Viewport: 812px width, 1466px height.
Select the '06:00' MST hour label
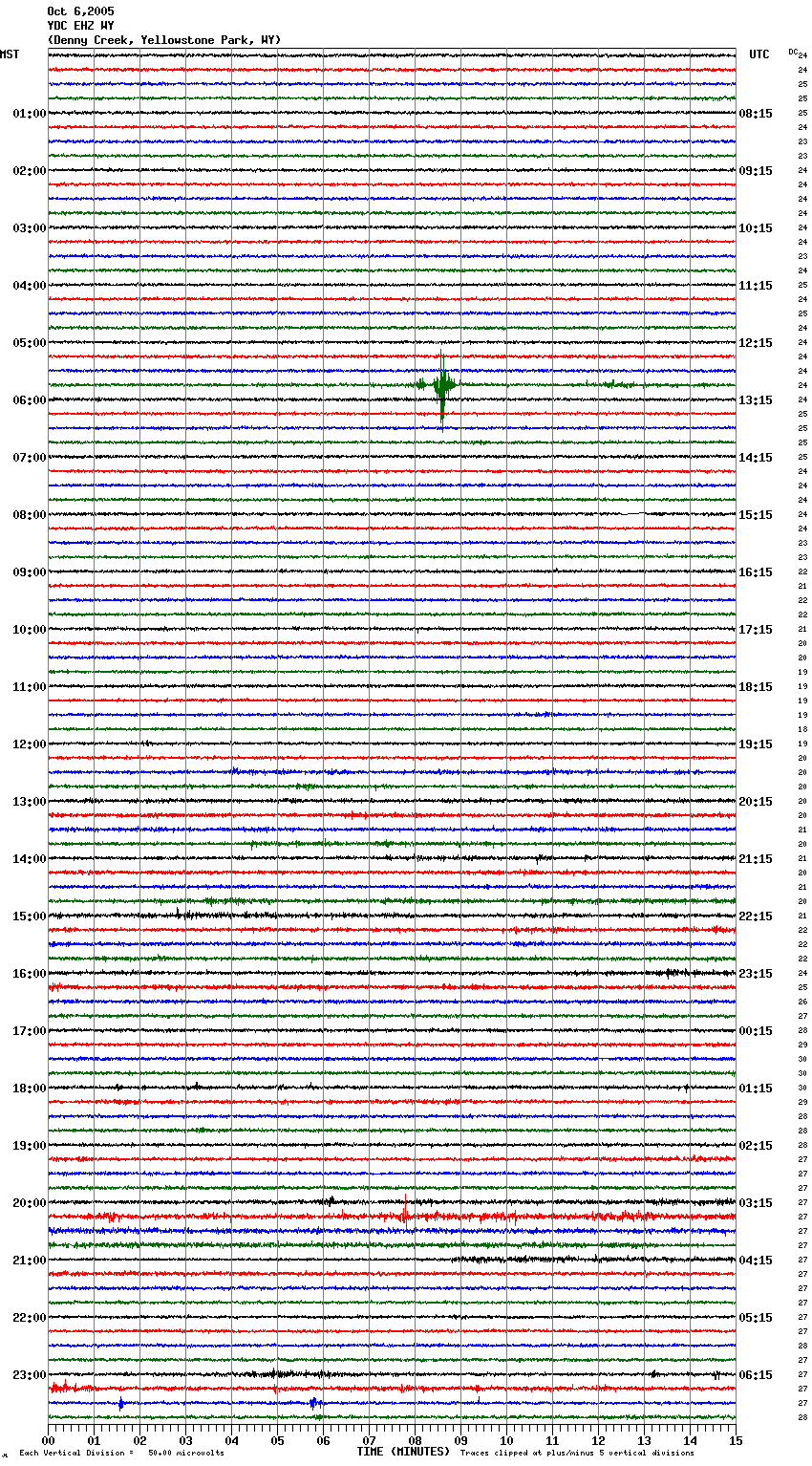pos(30,400)
